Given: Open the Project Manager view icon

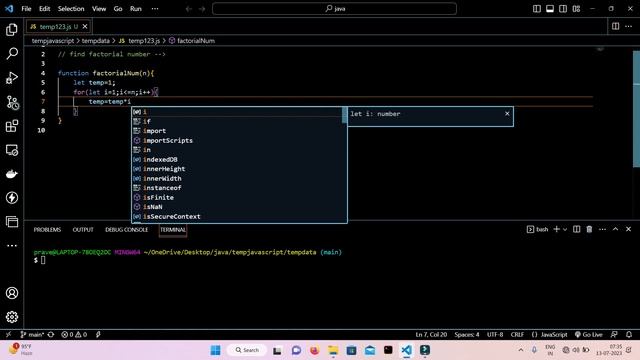Looking at the screenshot, I should coord(12,222).
